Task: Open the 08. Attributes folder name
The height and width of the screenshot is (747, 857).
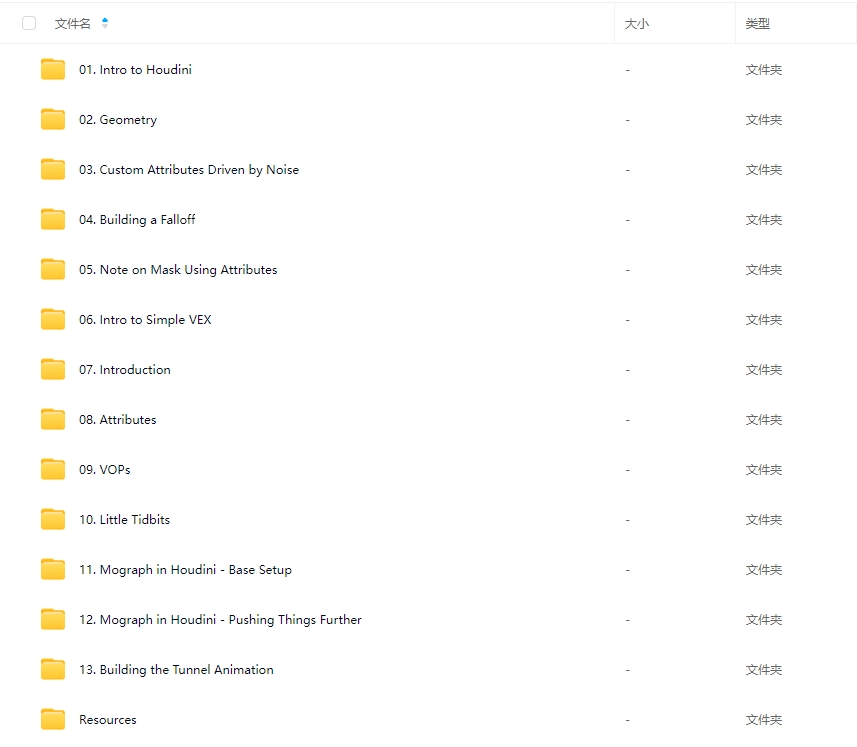Action: (x=118, y=420)
